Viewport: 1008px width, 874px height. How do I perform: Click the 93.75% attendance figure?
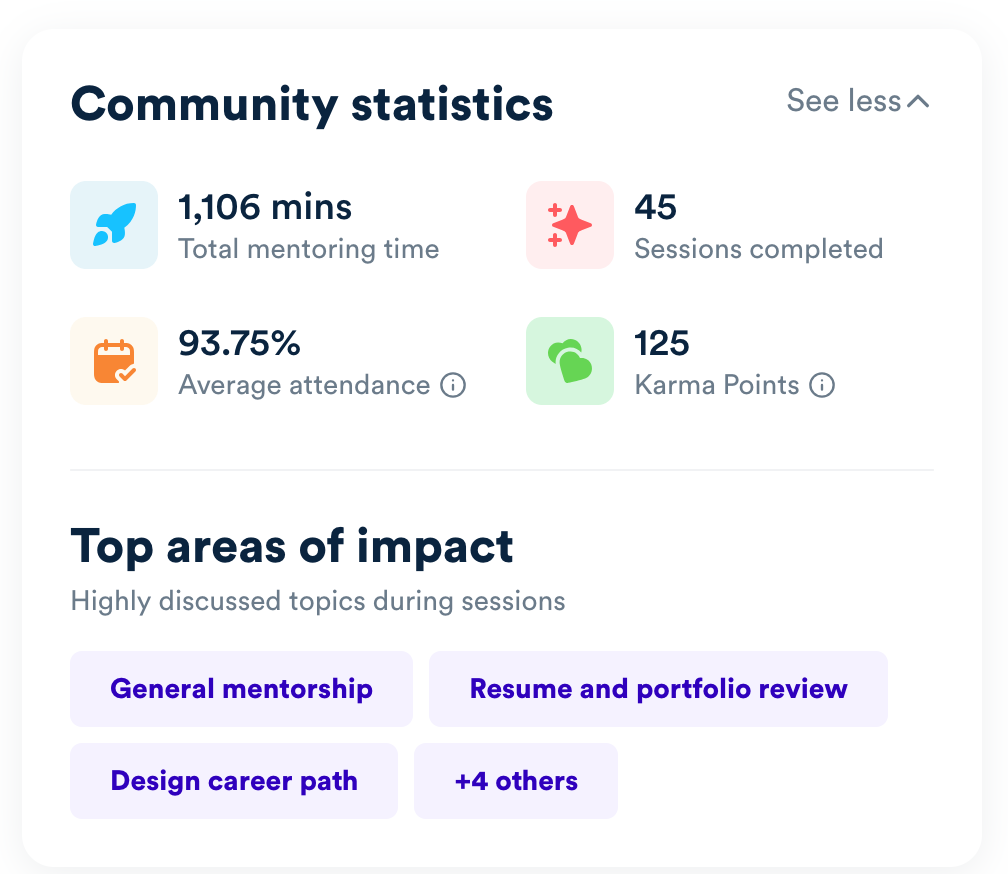tap(239, 343)
